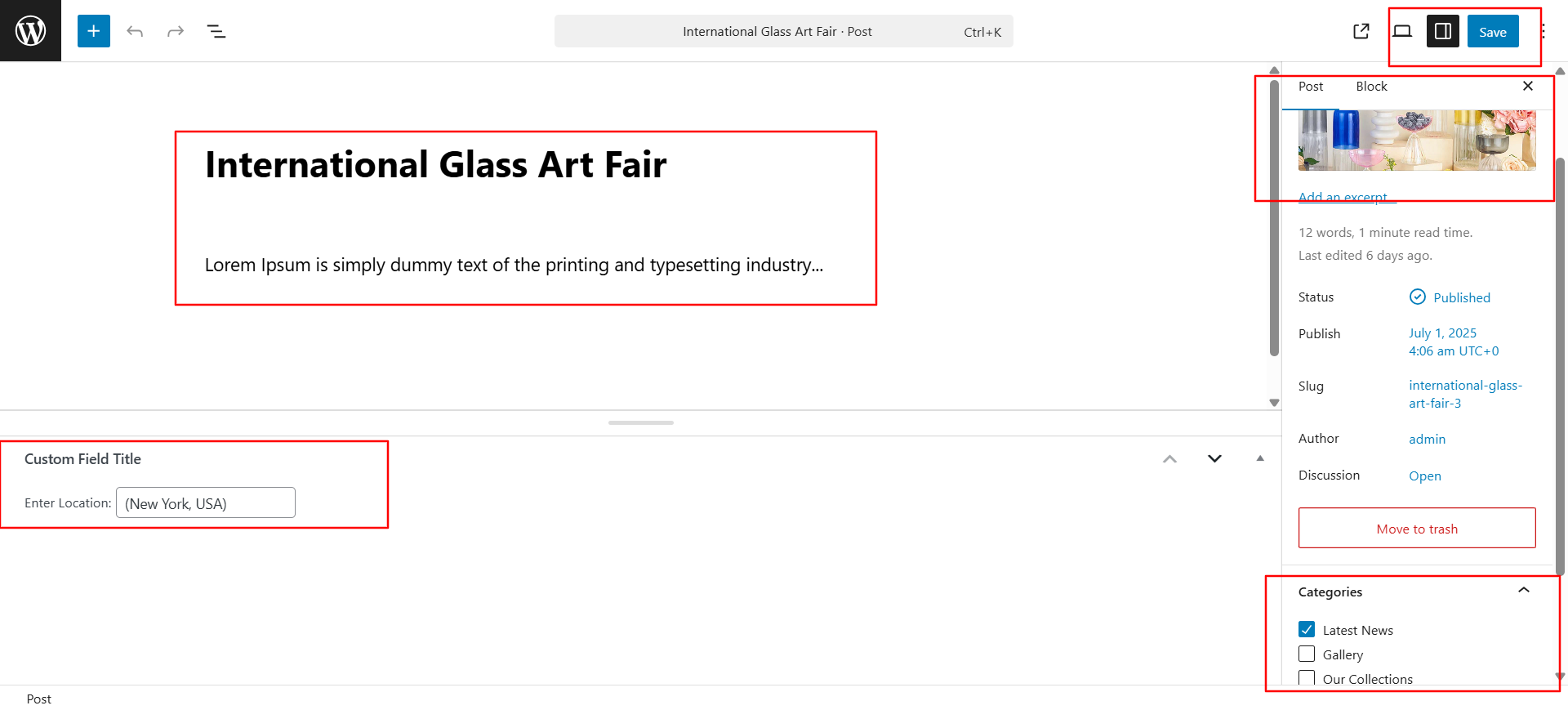Click the WordPress logo icon

30,31
